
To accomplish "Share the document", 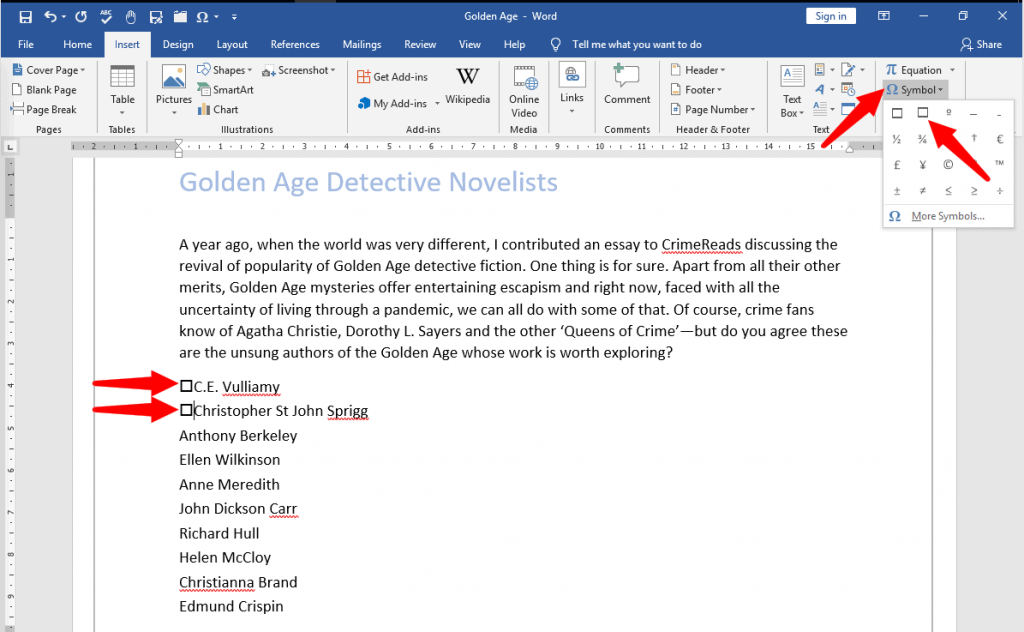I will [x=981, y=44].
